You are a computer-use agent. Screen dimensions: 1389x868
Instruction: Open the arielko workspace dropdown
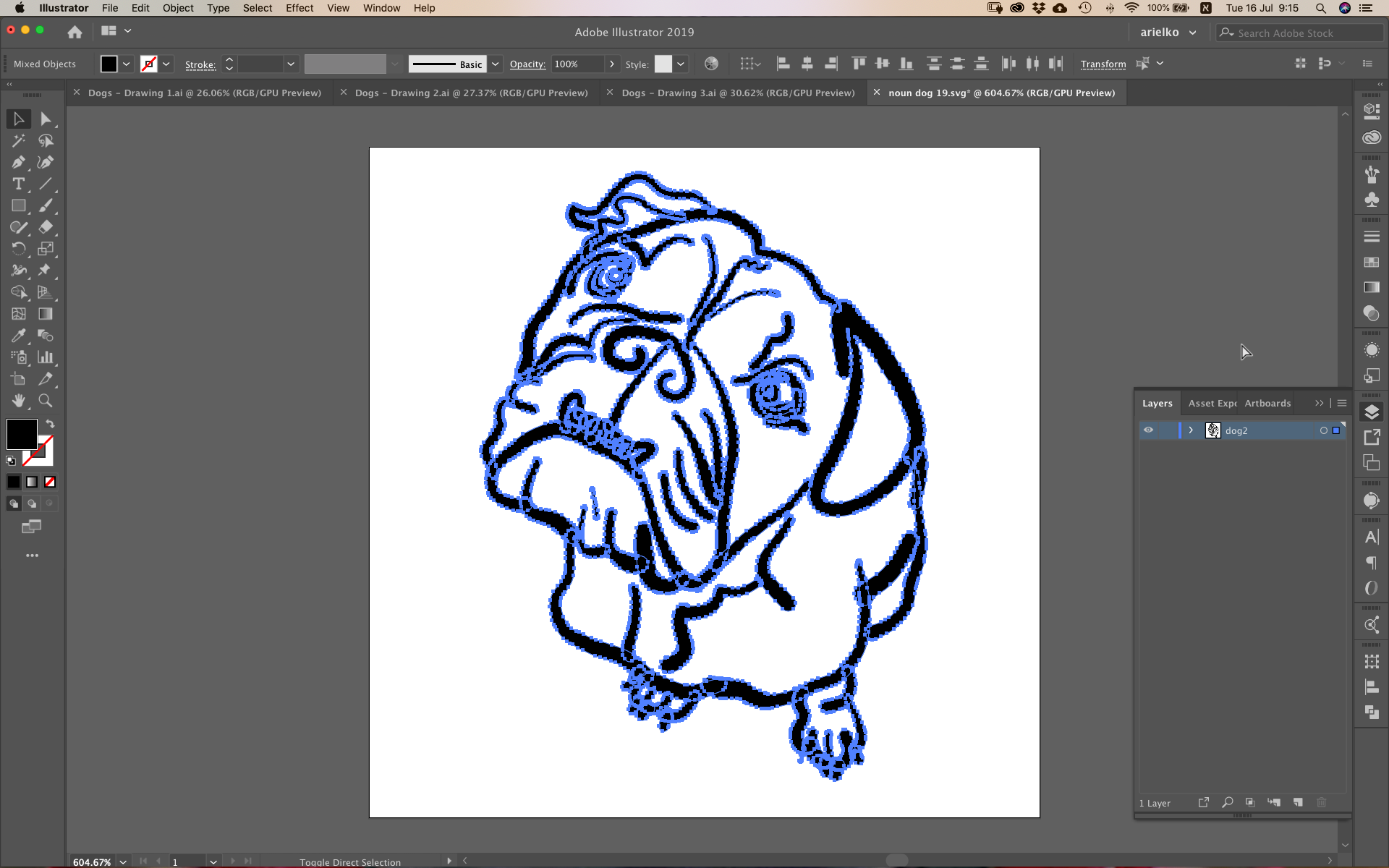point(1192,33)
